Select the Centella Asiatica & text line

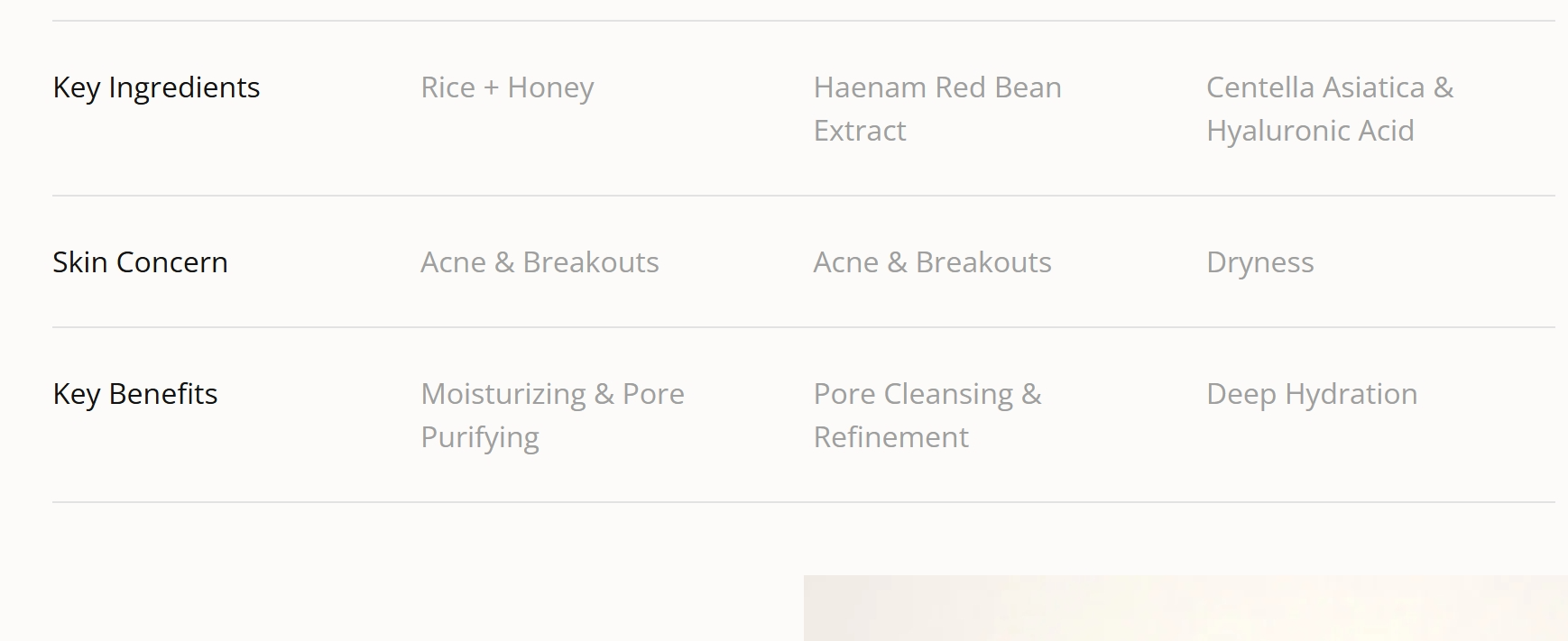[1329, 87]
